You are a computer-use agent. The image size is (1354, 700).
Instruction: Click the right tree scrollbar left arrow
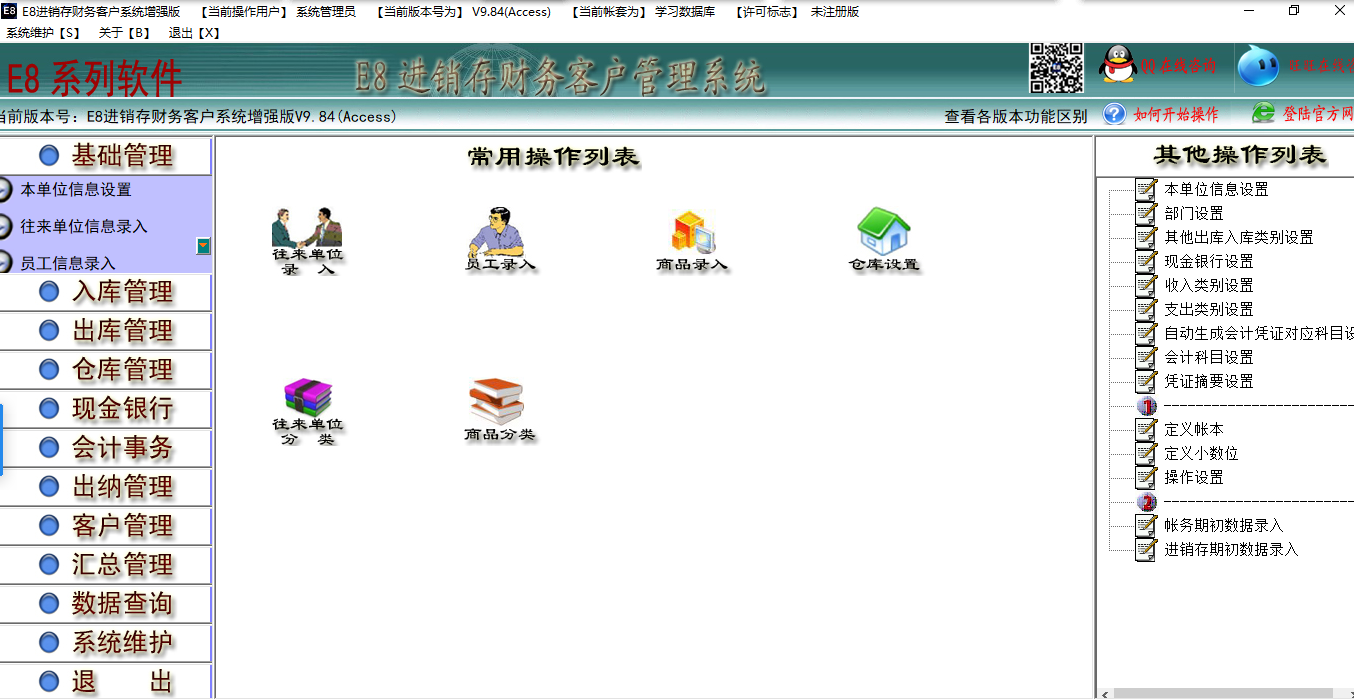1105,693
